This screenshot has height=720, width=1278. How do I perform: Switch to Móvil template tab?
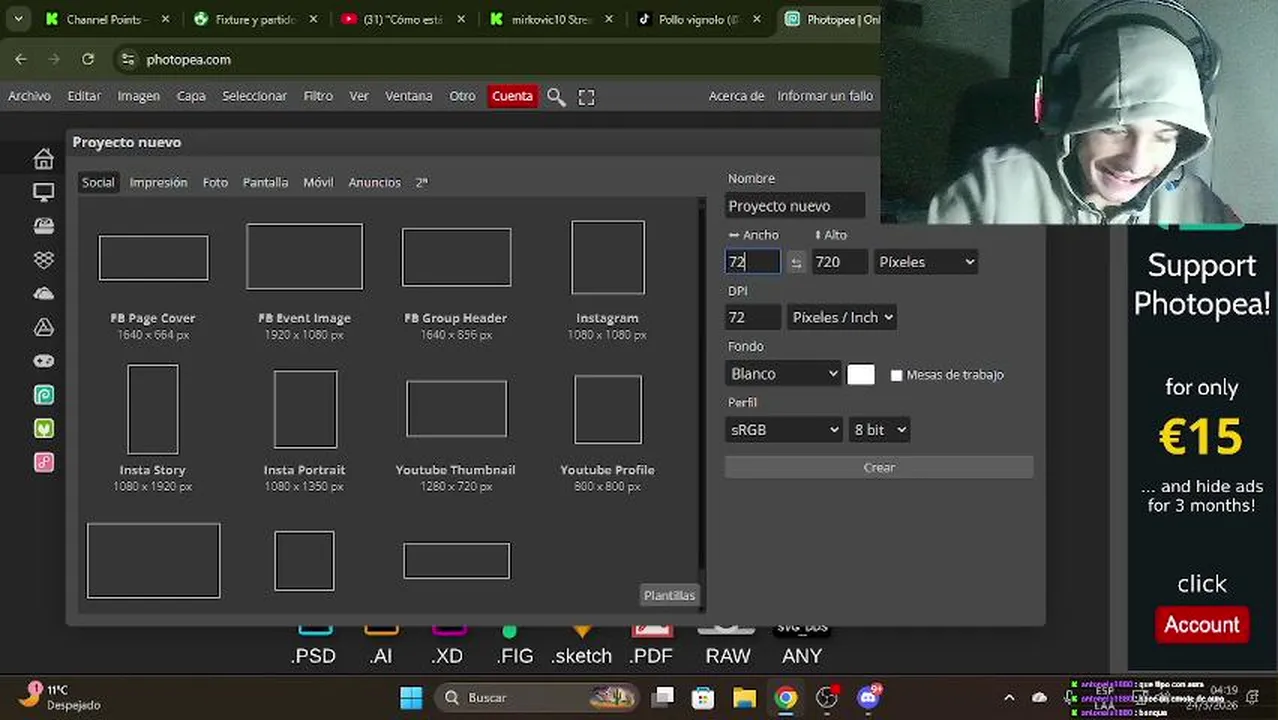click(x=318, y=182)
